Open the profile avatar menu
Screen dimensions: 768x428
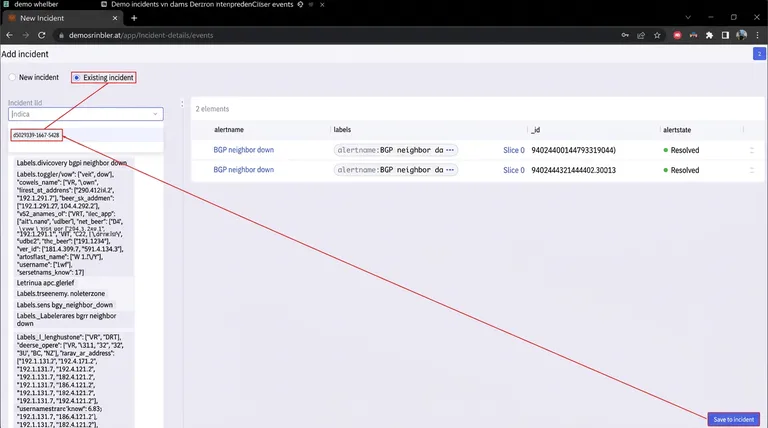[742, 35]
